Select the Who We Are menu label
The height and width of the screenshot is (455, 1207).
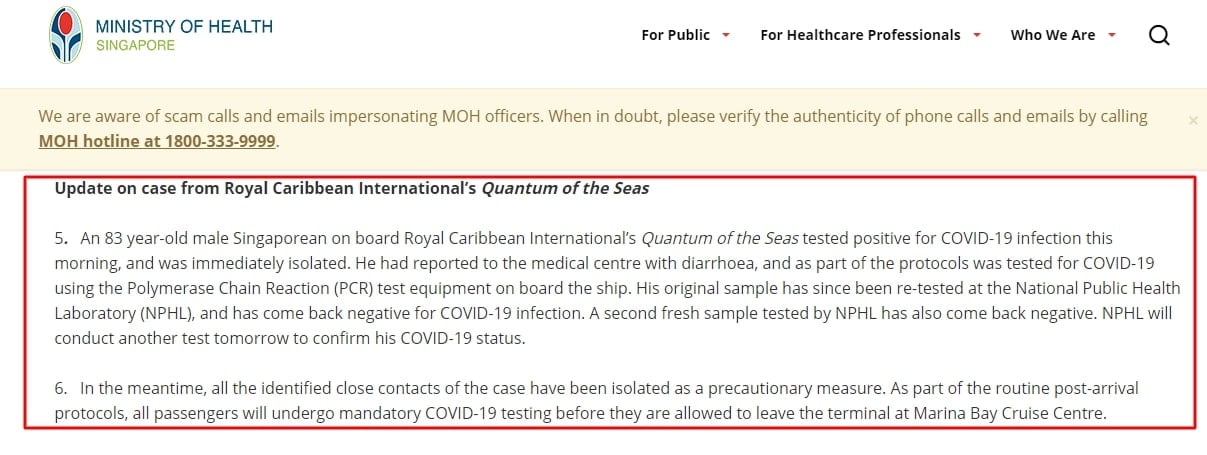click(1053, 35)
